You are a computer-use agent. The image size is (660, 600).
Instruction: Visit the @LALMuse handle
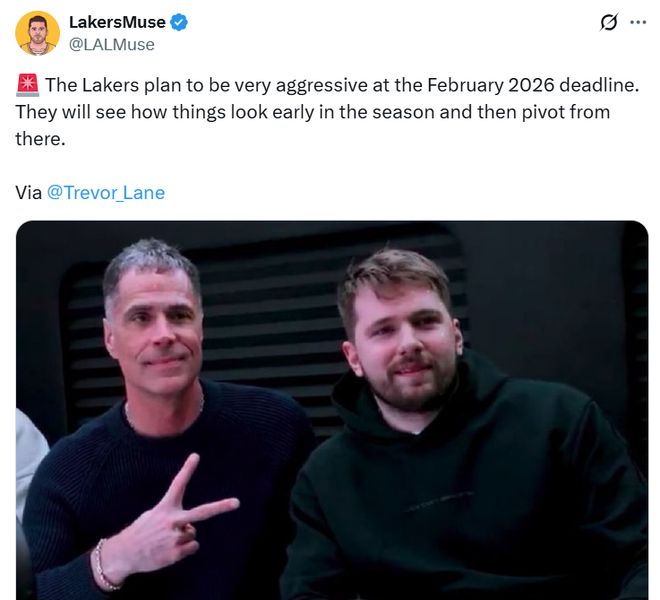pyautogui.click(x=112, y=45)
